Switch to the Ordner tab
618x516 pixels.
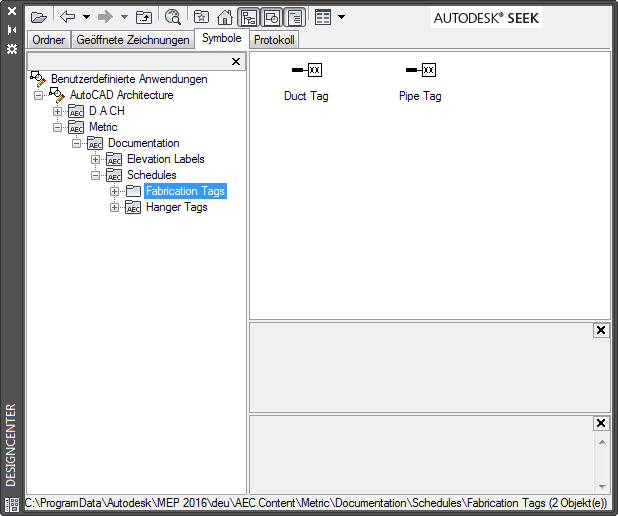[48, 40]
